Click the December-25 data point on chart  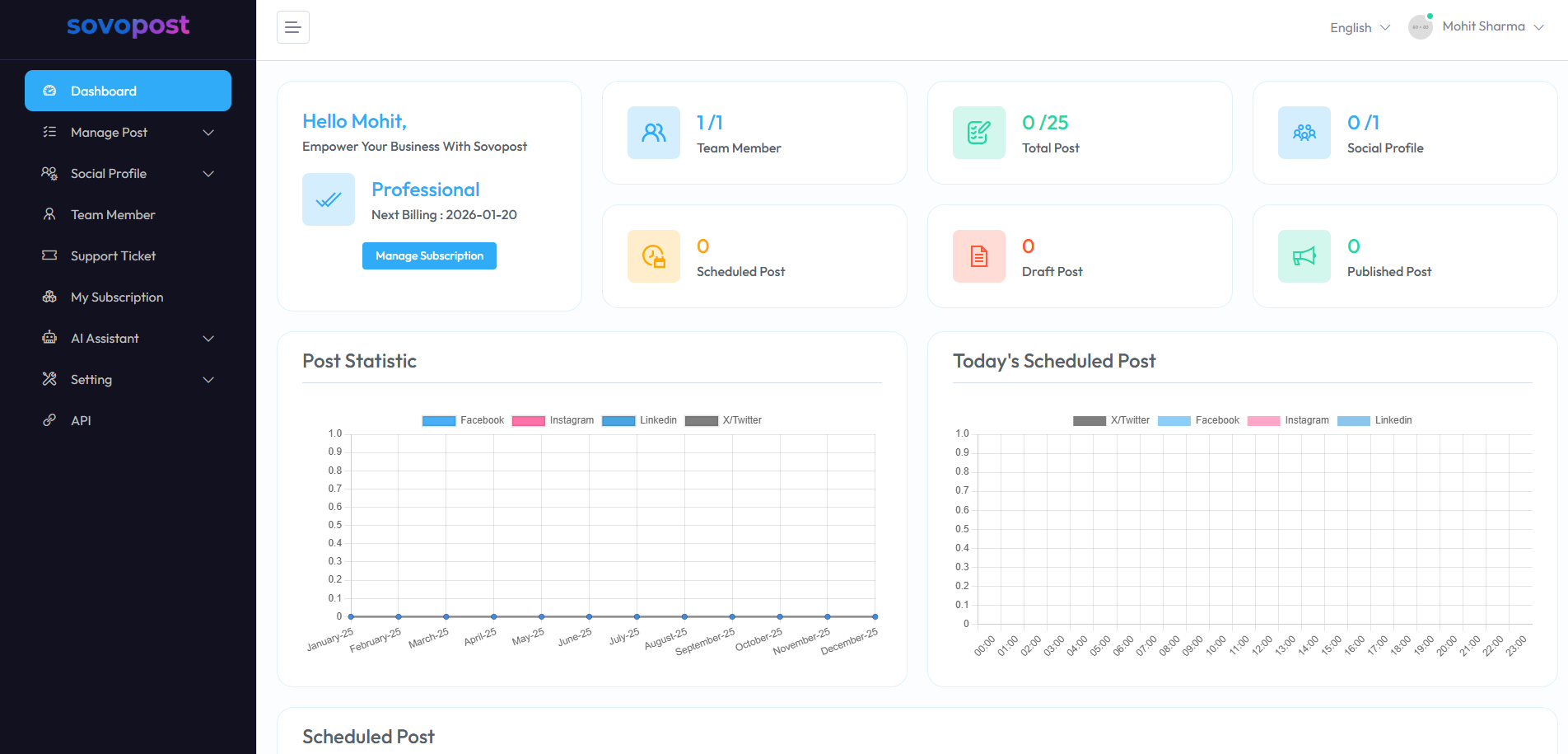(x=875, y=616)
